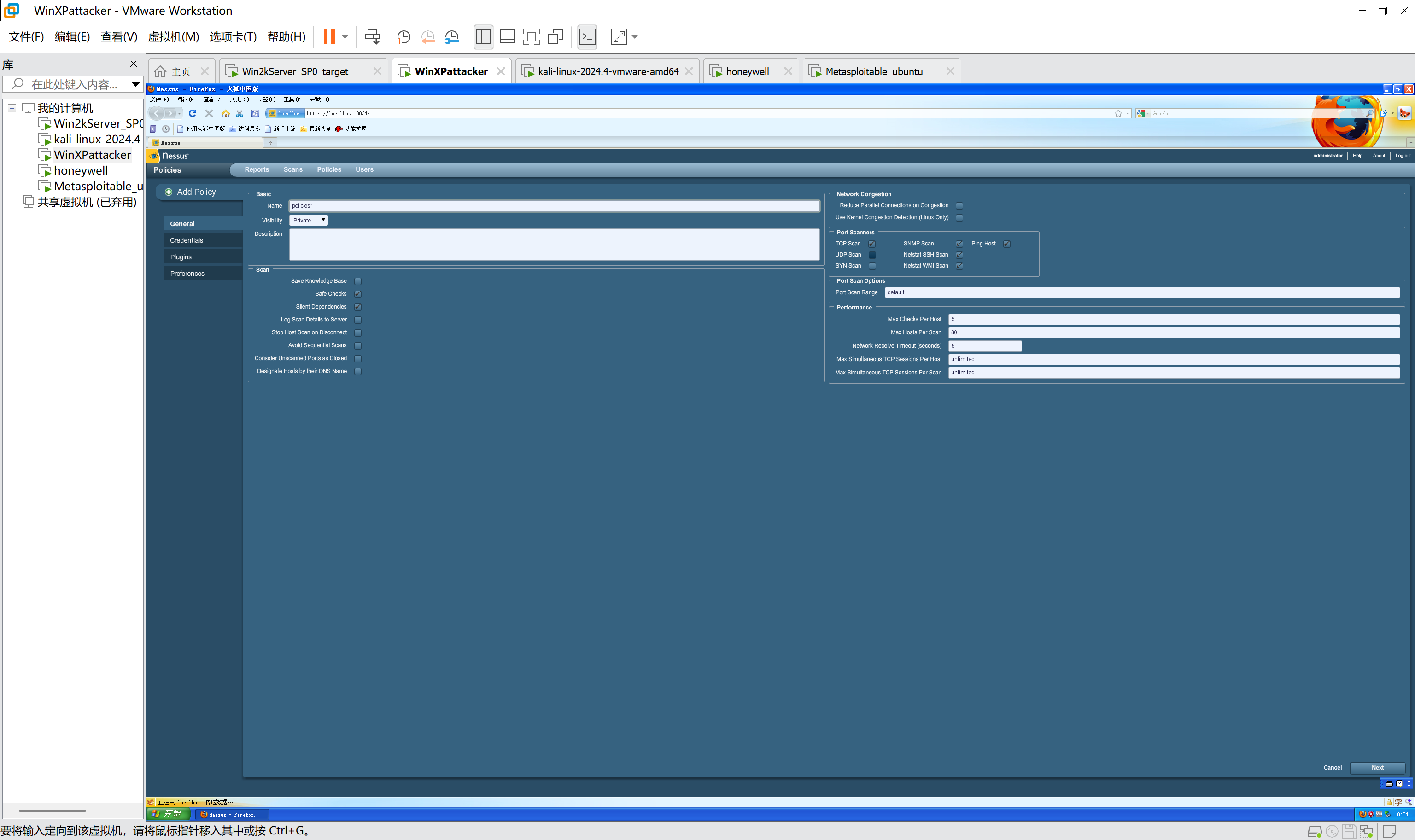1415x840 pixels.
Task: Switch to the kali-linux-2024.4-vmware-amd64 tab
Action: [x=608, y=71]
